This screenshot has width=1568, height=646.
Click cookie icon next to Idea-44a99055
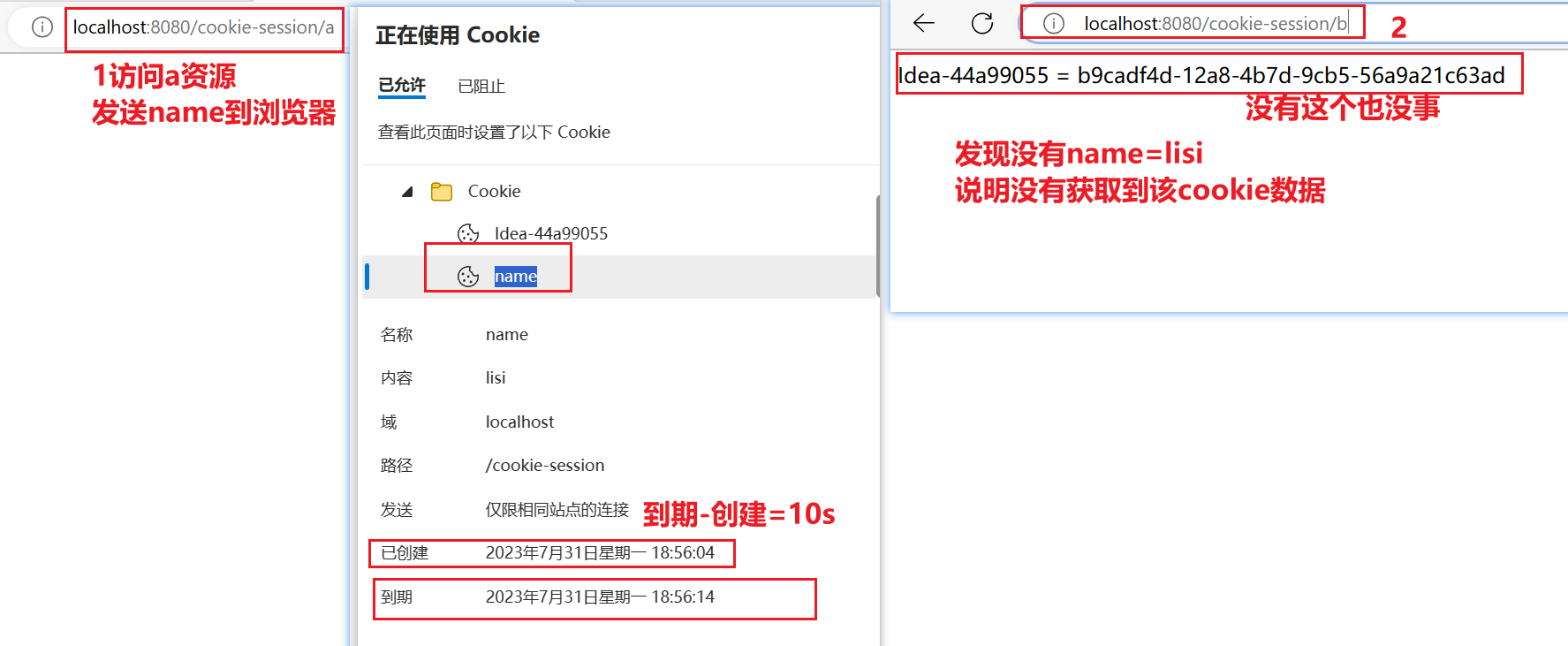click(468, 234)
